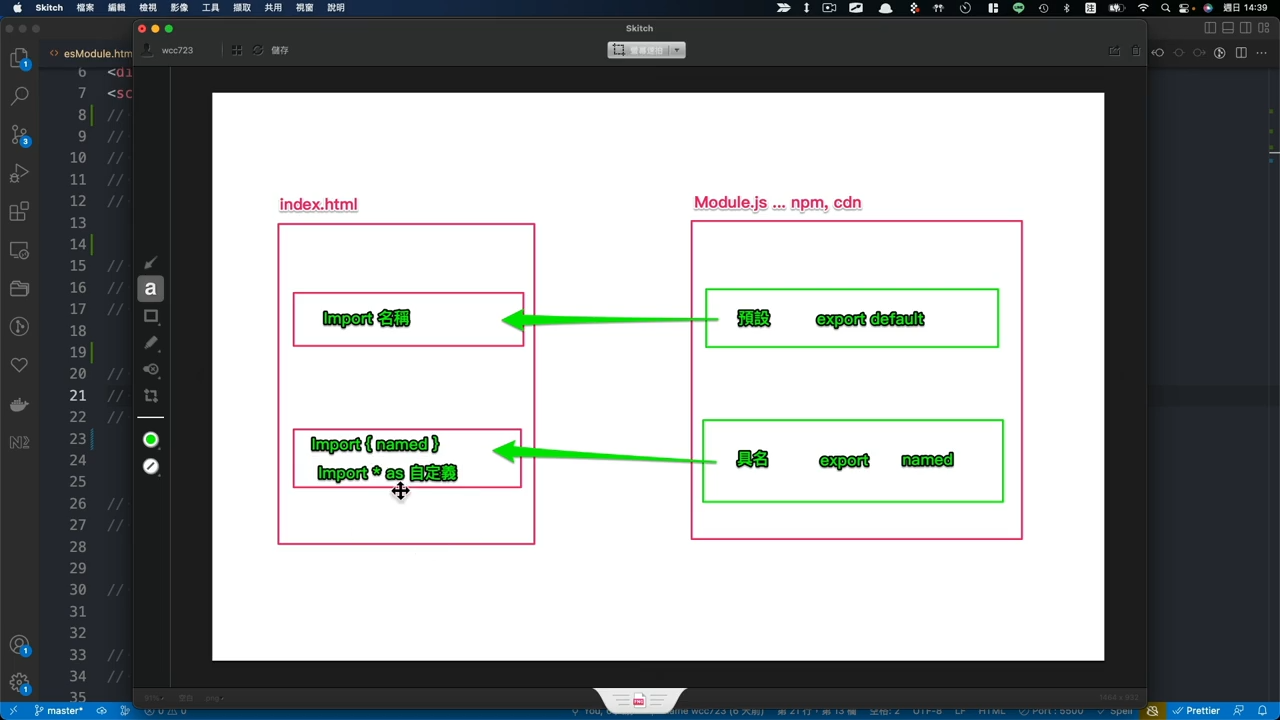Open VS Code Run and Debug view
This screenshot has width=1280, height=720.
point(19,173)
